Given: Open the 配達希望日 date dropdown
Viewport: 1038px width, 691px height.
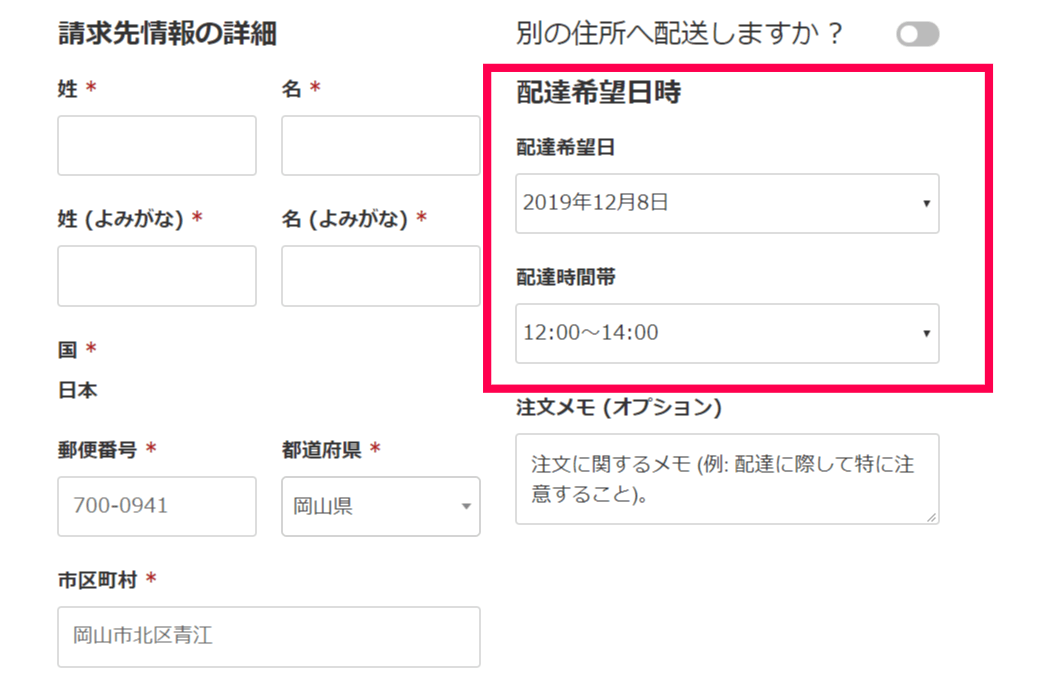Looking at the screenshot, I should click(x=727, y=203).
